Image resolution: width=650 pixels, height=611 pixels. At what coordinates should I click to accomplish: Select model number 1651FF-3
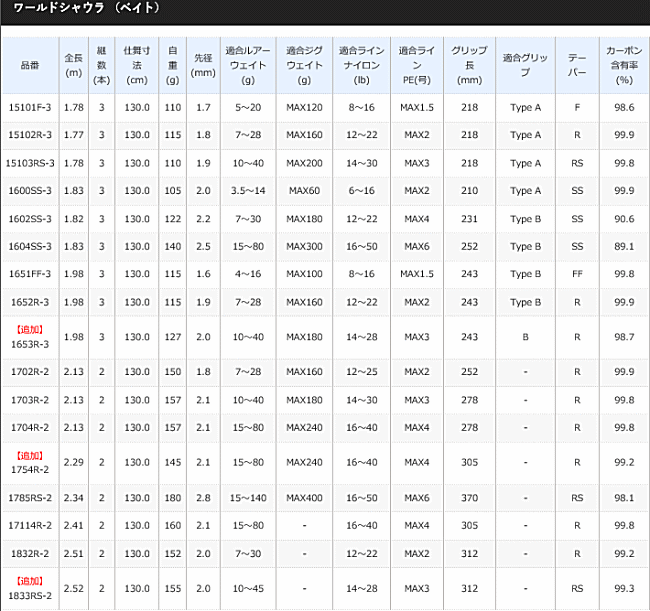(30, 274)
